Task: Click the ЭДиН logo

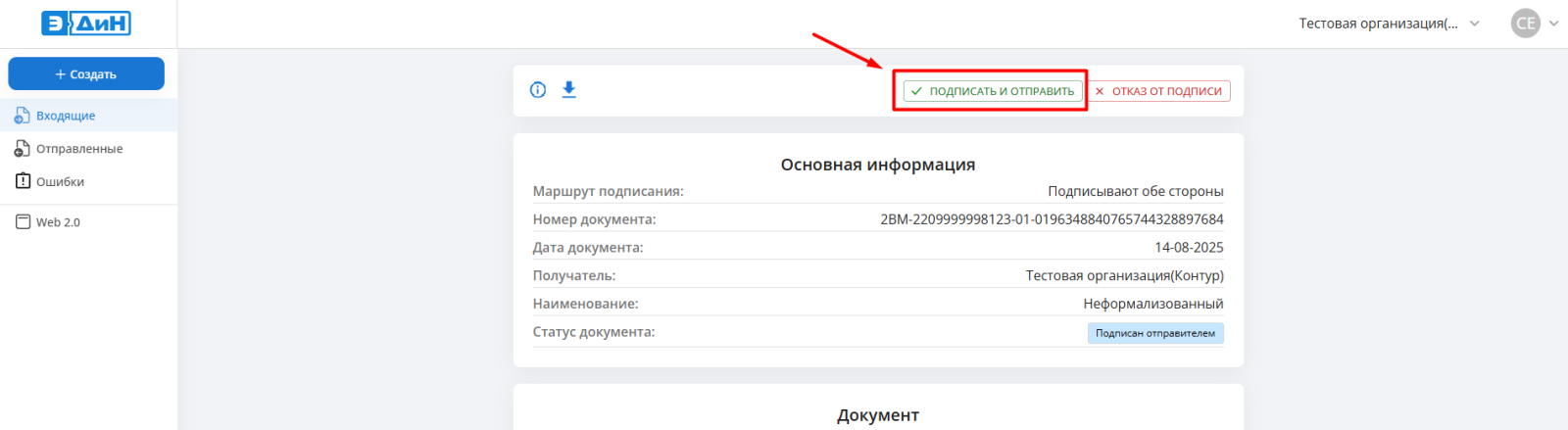Action: tap(86, 24)
